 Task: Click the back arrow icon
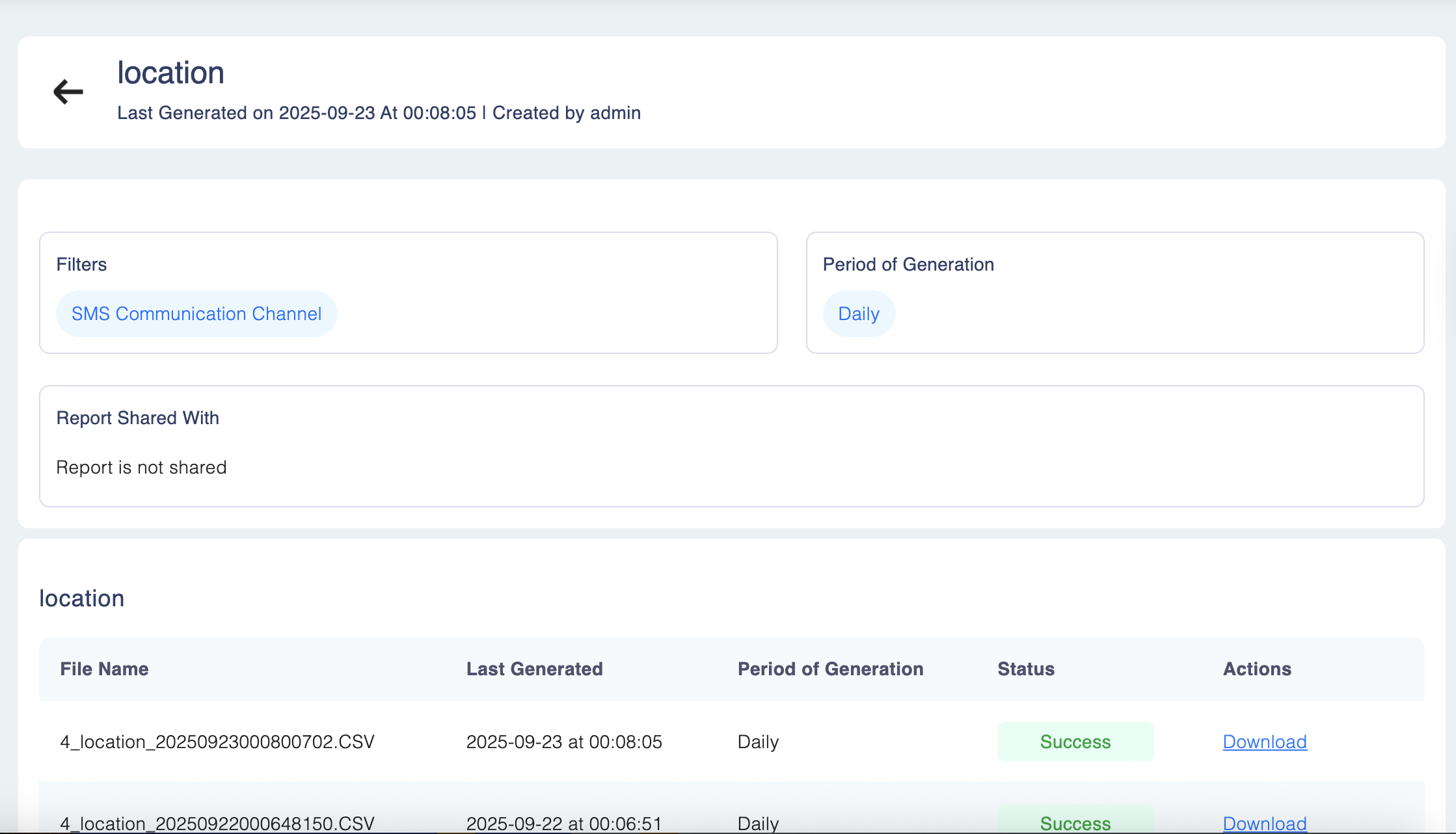click(x=68, y=92)
